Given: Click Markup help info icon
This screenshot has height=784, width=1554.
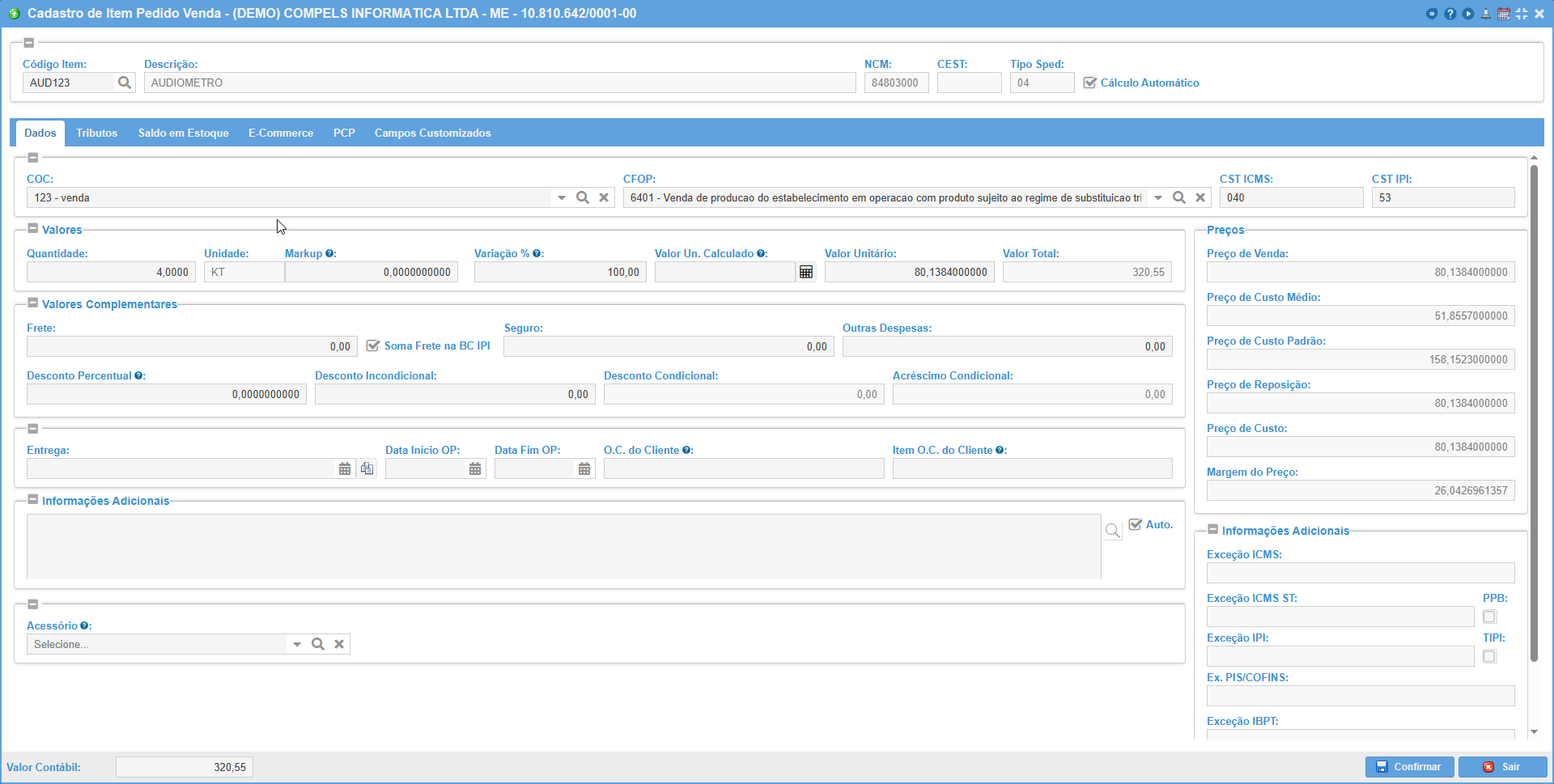Looking at the screenshot, I should 329,253.
